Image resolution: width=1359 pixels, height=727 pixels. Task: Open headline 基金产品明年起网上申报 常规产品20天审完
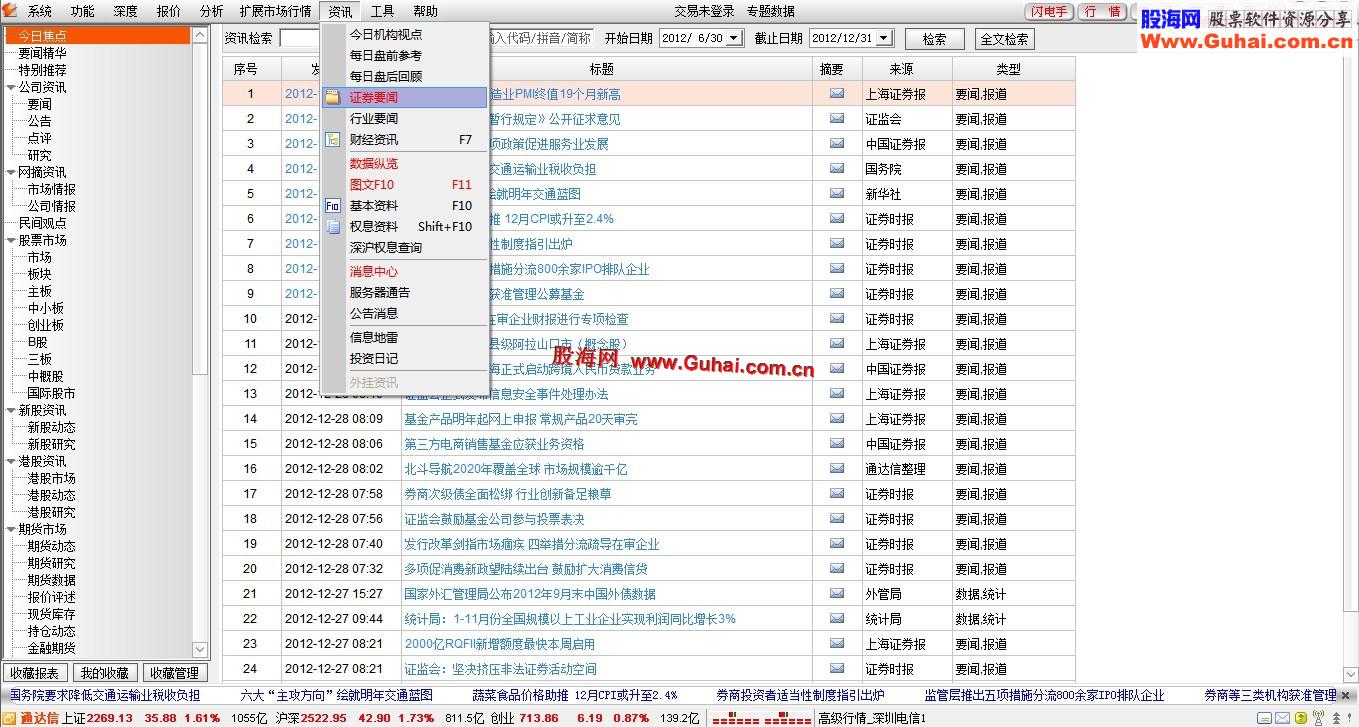[520, 419]
